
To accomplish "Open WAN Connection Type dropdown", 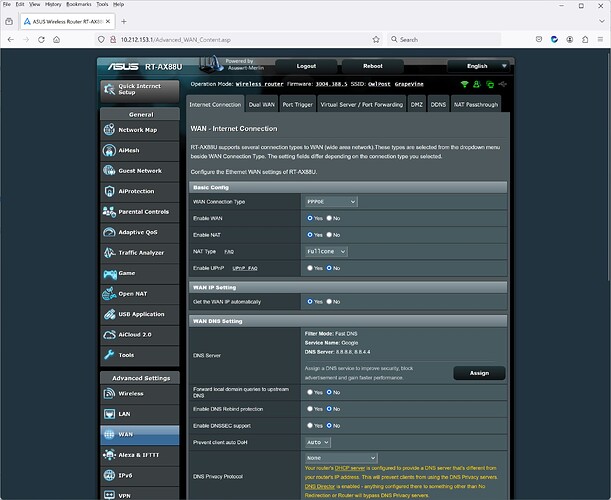I will pos(331,202).
